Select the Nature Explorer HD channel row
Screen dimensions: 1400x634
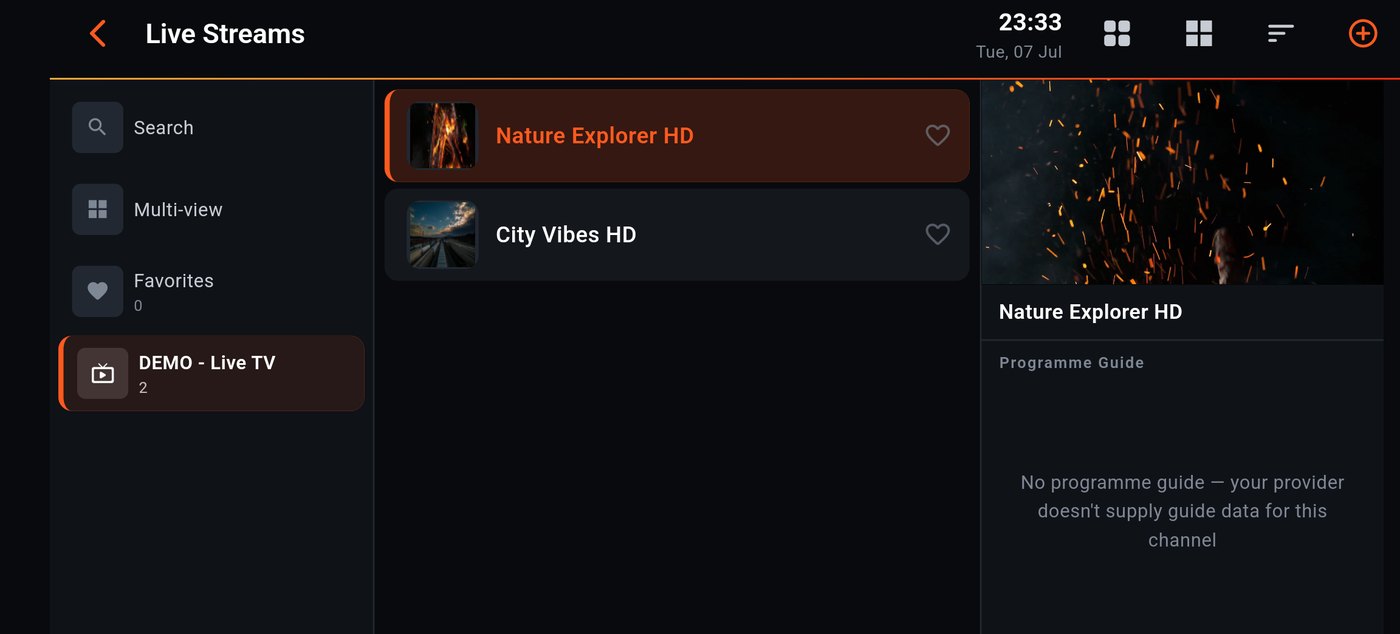click(677, 135)
